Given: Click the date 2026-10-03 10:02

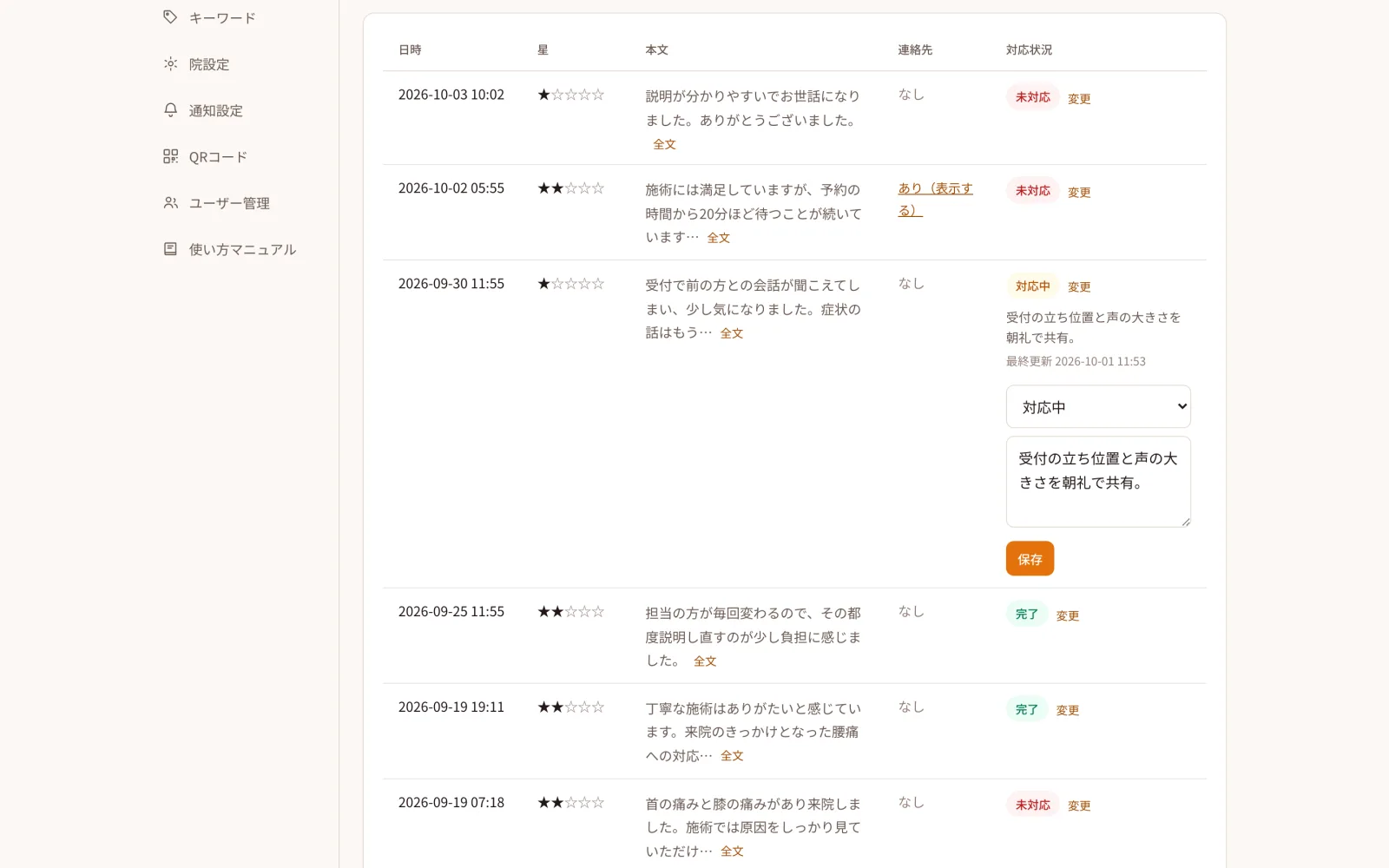Looking at the screenshot, I should [451, 95].
